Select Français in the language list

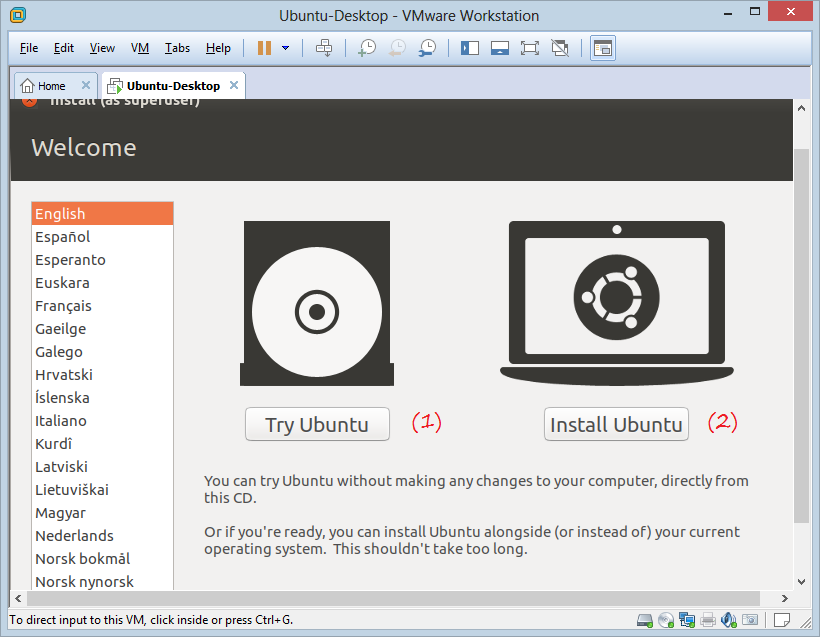point(102,306)
